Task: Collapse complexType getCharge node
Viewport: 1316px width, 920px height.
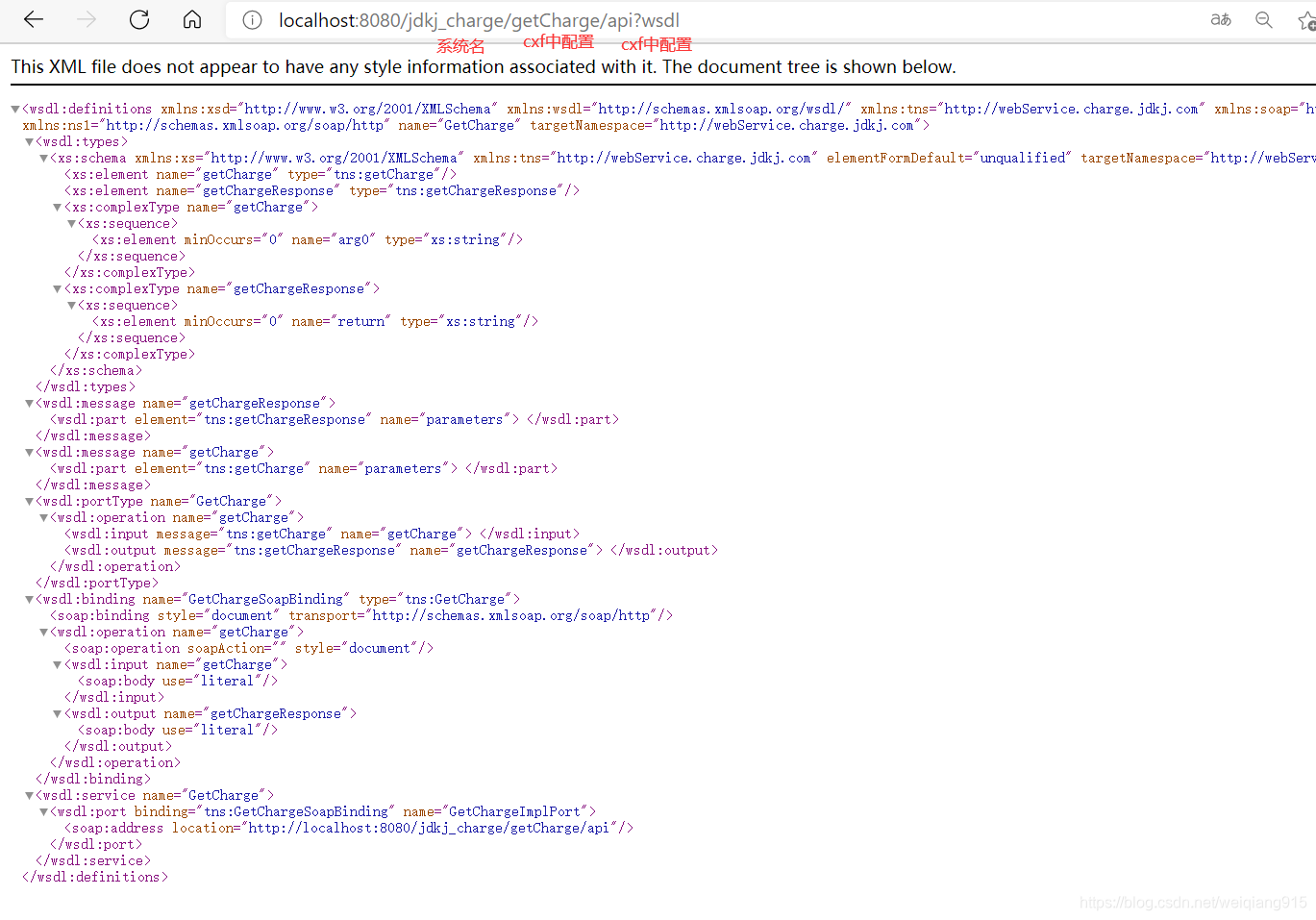Action: coord(58,208)
